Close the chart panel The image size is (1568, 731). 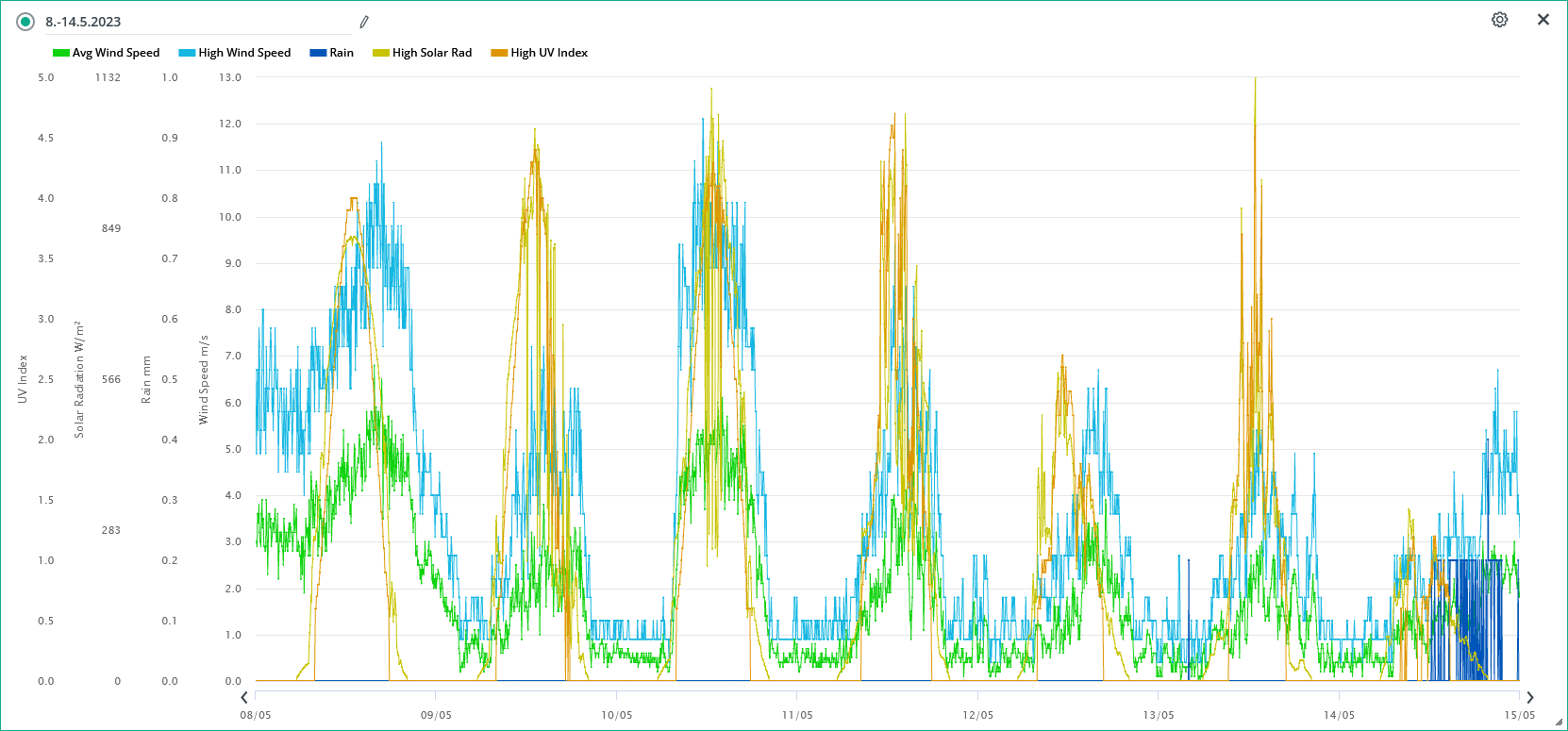click(1543, 20)
